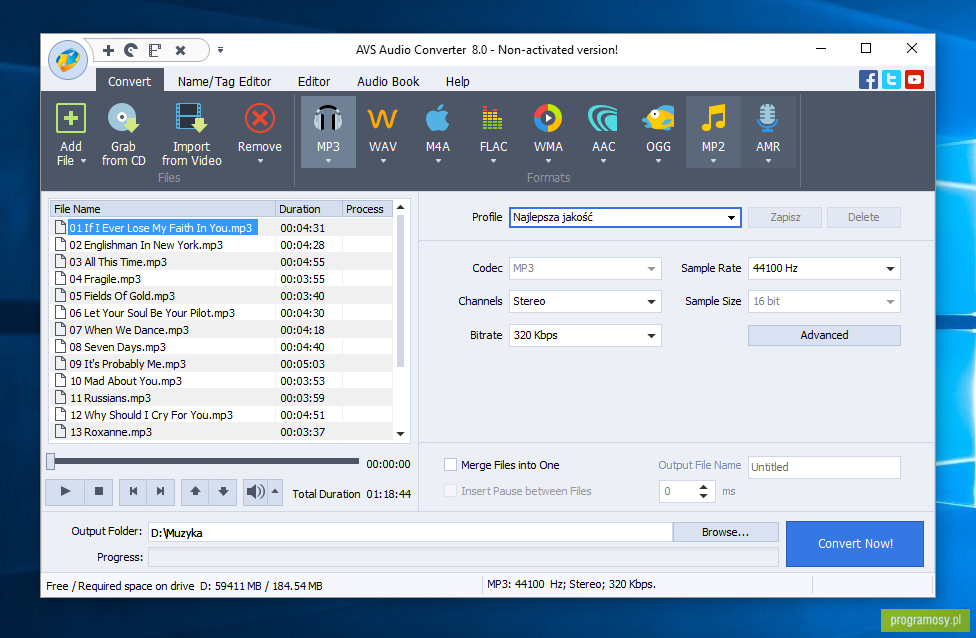Open quick access toolbar customize arrow
Viewport: 976px width, 638px height.
pos(220,50)
